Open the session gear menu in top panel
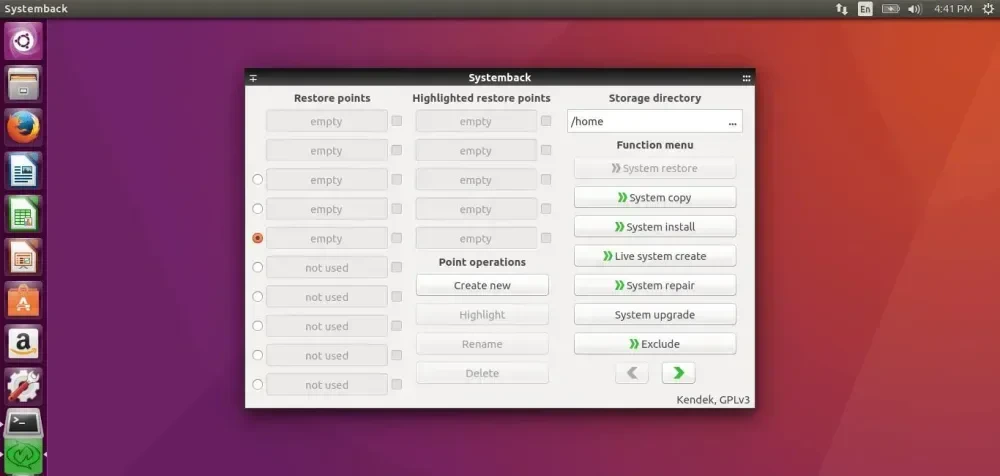The height and width of the screenshot is (476, 1000). (x=988, y=9)
